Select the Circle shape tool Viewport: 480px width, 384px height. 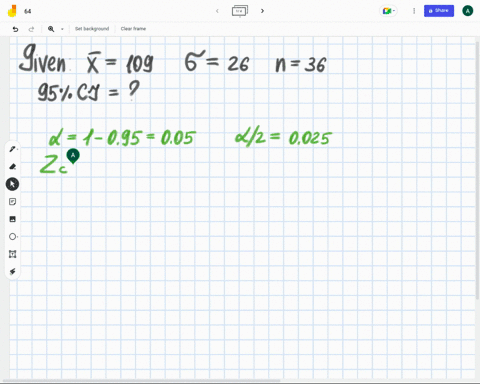[13, 237]
